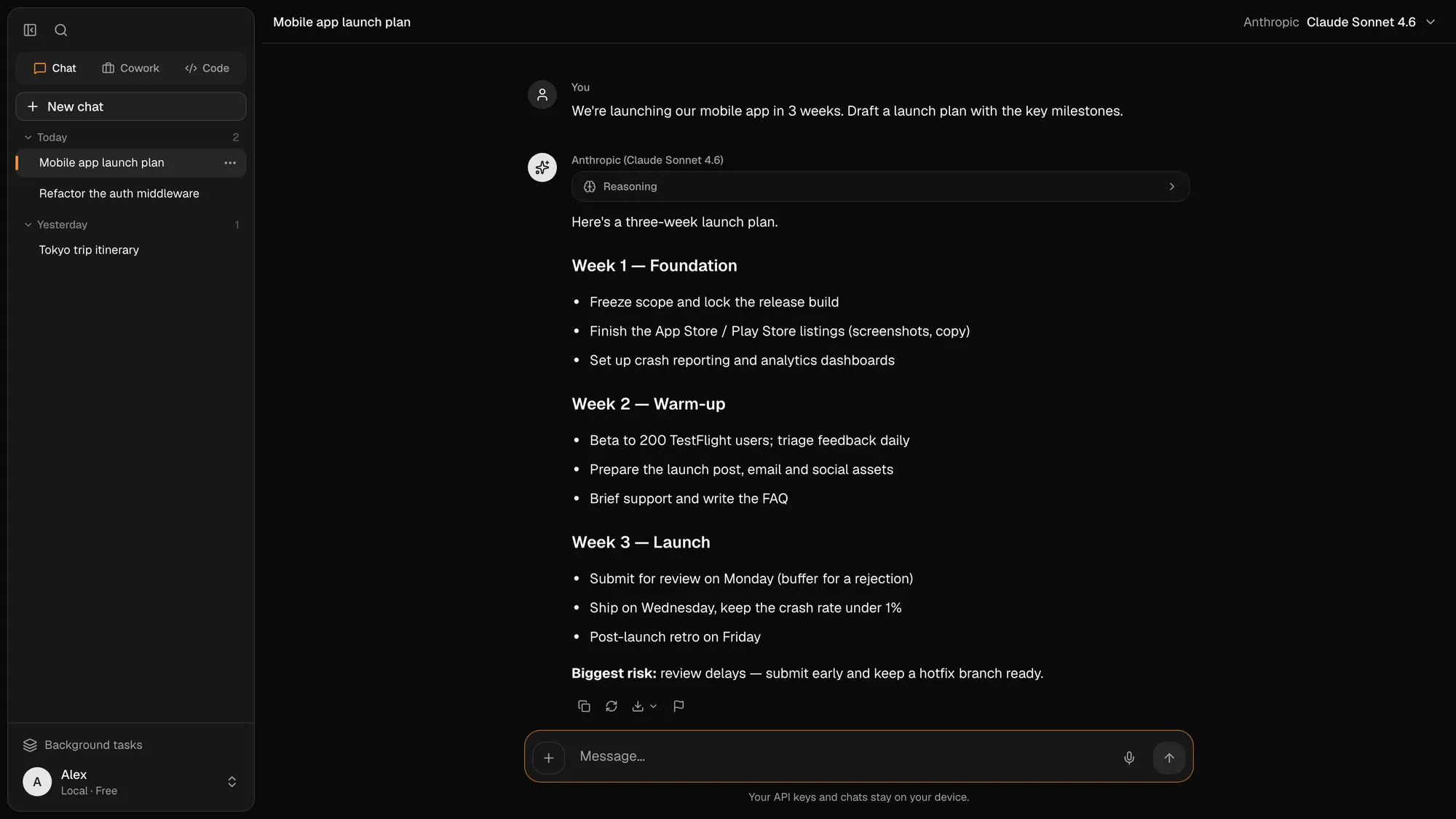Focus the Message input field
This screenshot has width=1456, height=819.
tap(843, 756)
